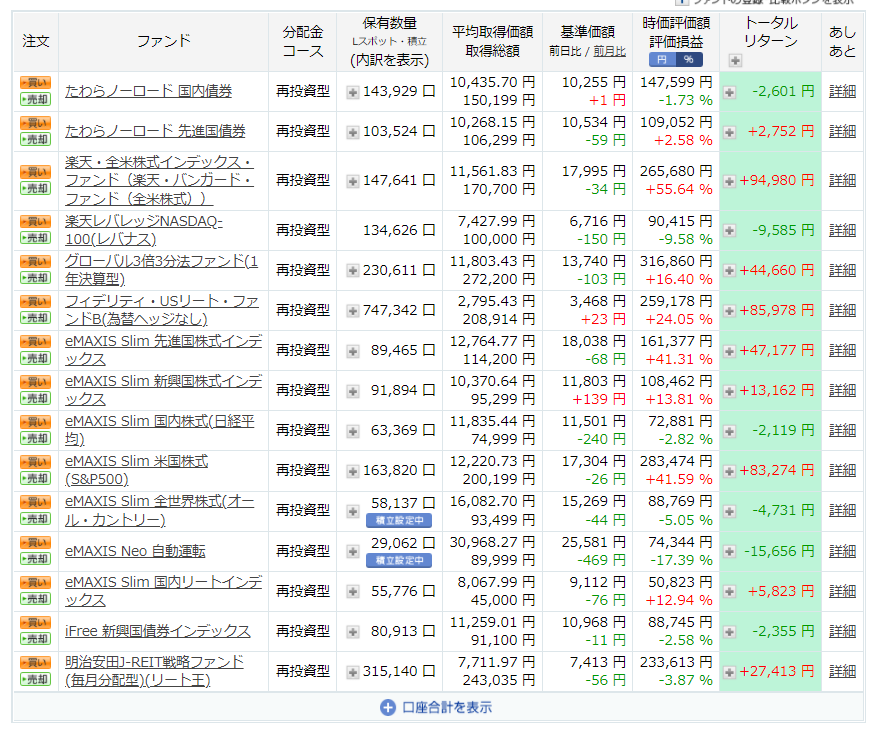Open 詳細 for eMAXIS Neo 自動運転 row

(842, 551)
